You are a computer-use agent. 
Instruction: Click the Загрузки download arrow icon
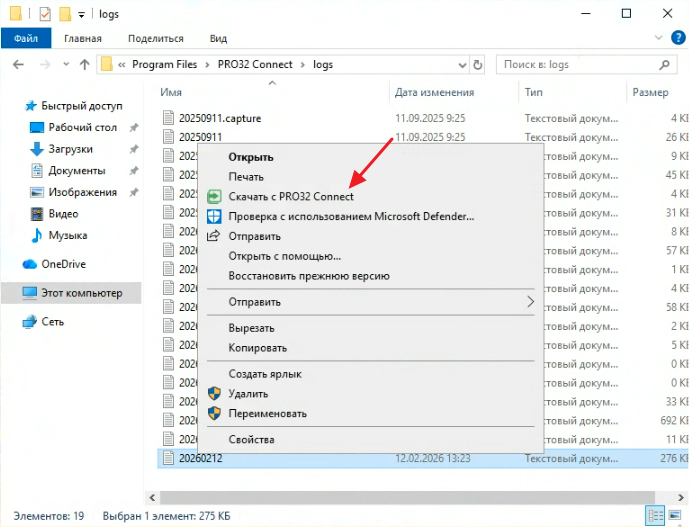click(37, 149)
